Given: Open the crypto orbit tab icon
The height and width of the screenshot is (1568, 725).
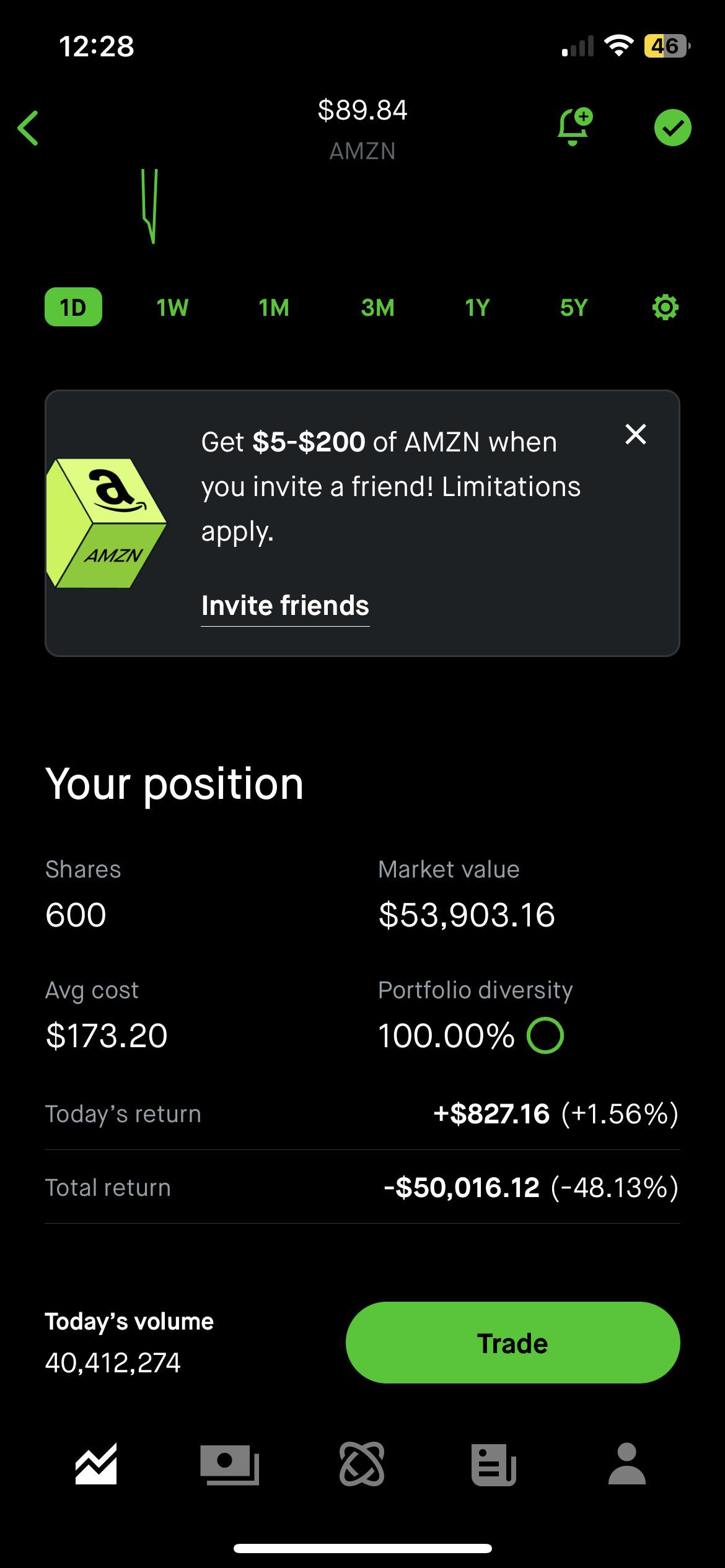Looking at the screenshot, I should [x=362, y=1464].
